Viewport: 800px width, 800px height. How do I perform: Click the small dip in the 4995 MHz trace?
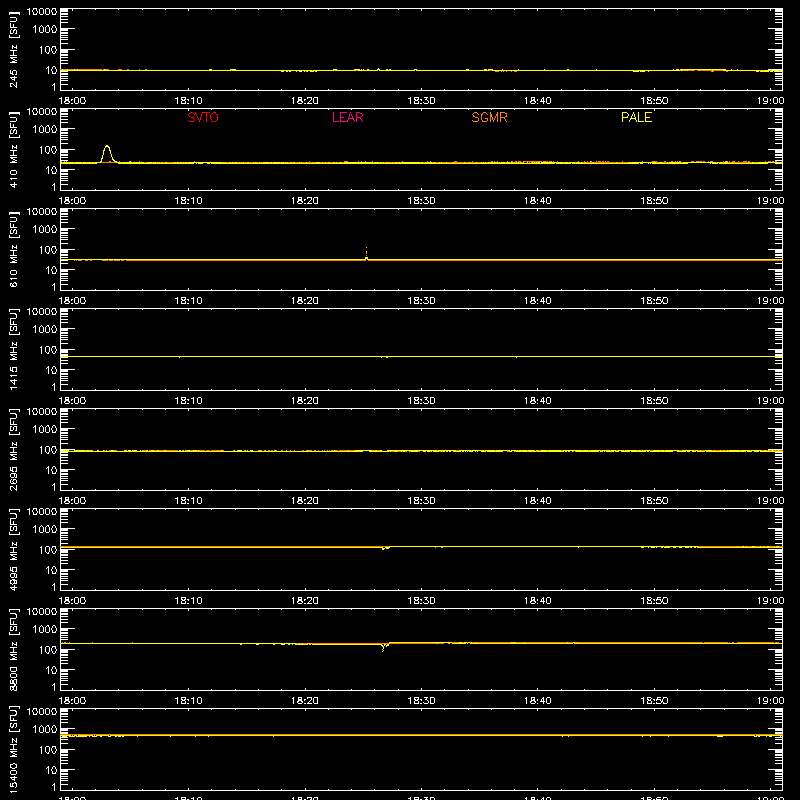coord(385,548)
